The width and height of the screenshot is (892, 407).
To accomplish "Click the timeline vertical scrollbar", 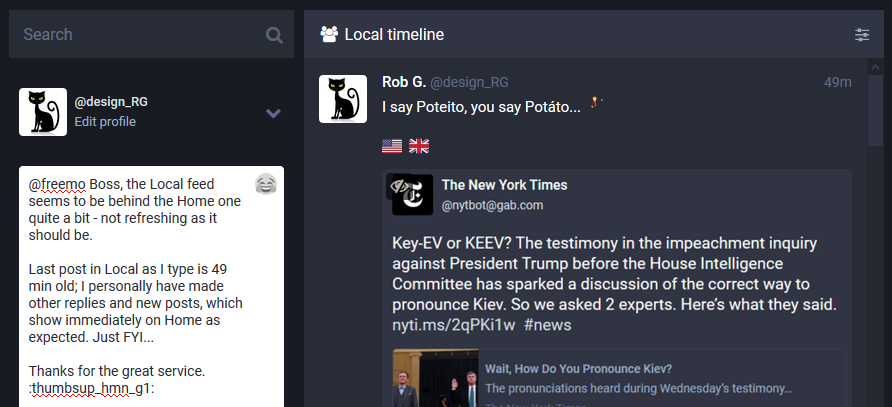I will [x=874, y=110].
